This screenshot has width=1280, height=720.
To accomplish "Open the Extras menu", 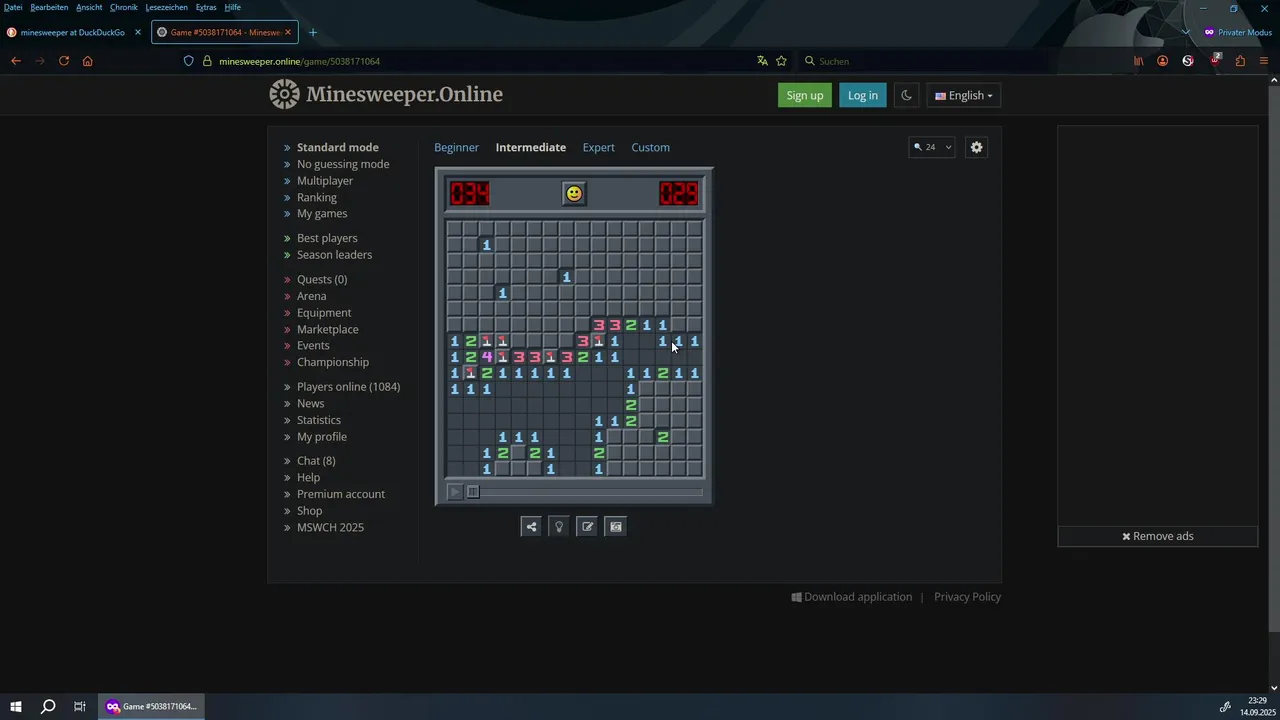I will tap(204, 7).
